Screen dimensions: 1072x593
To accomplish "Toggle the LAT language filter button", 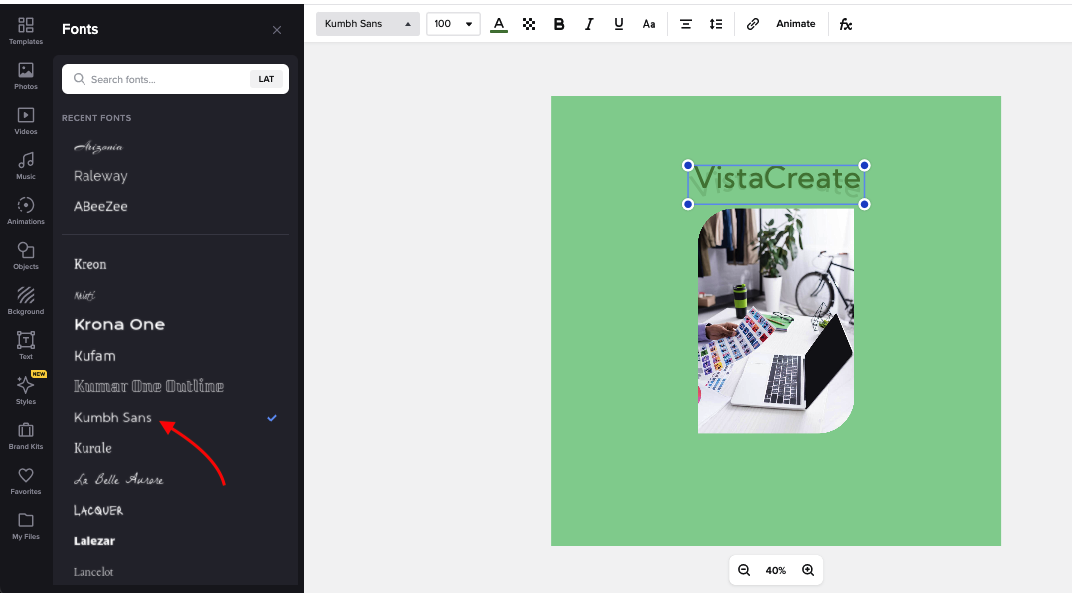I will (266, 79).
